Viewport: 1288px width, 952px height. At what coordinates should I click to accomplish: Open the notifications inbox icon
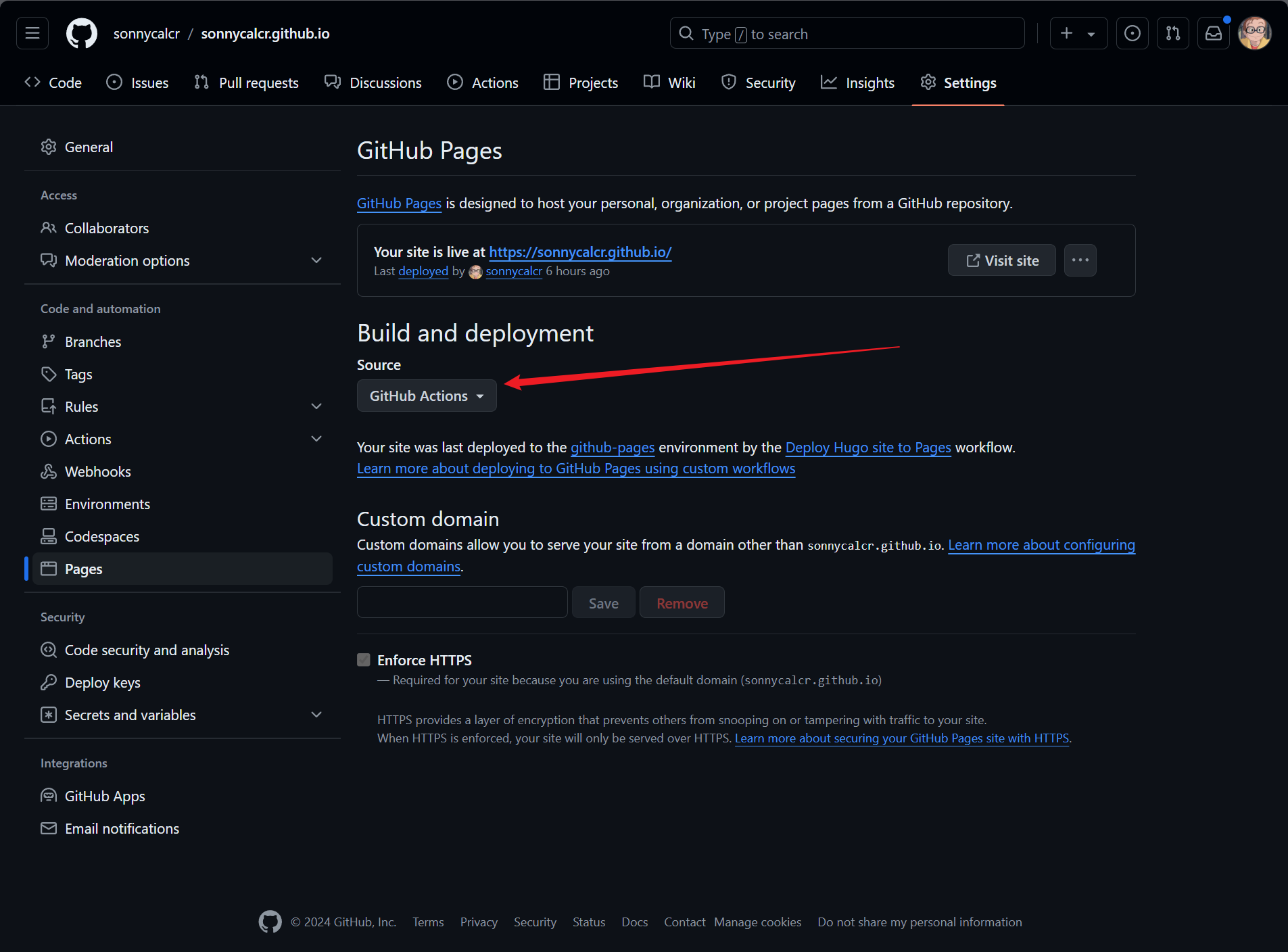(x=1214, y=33)
